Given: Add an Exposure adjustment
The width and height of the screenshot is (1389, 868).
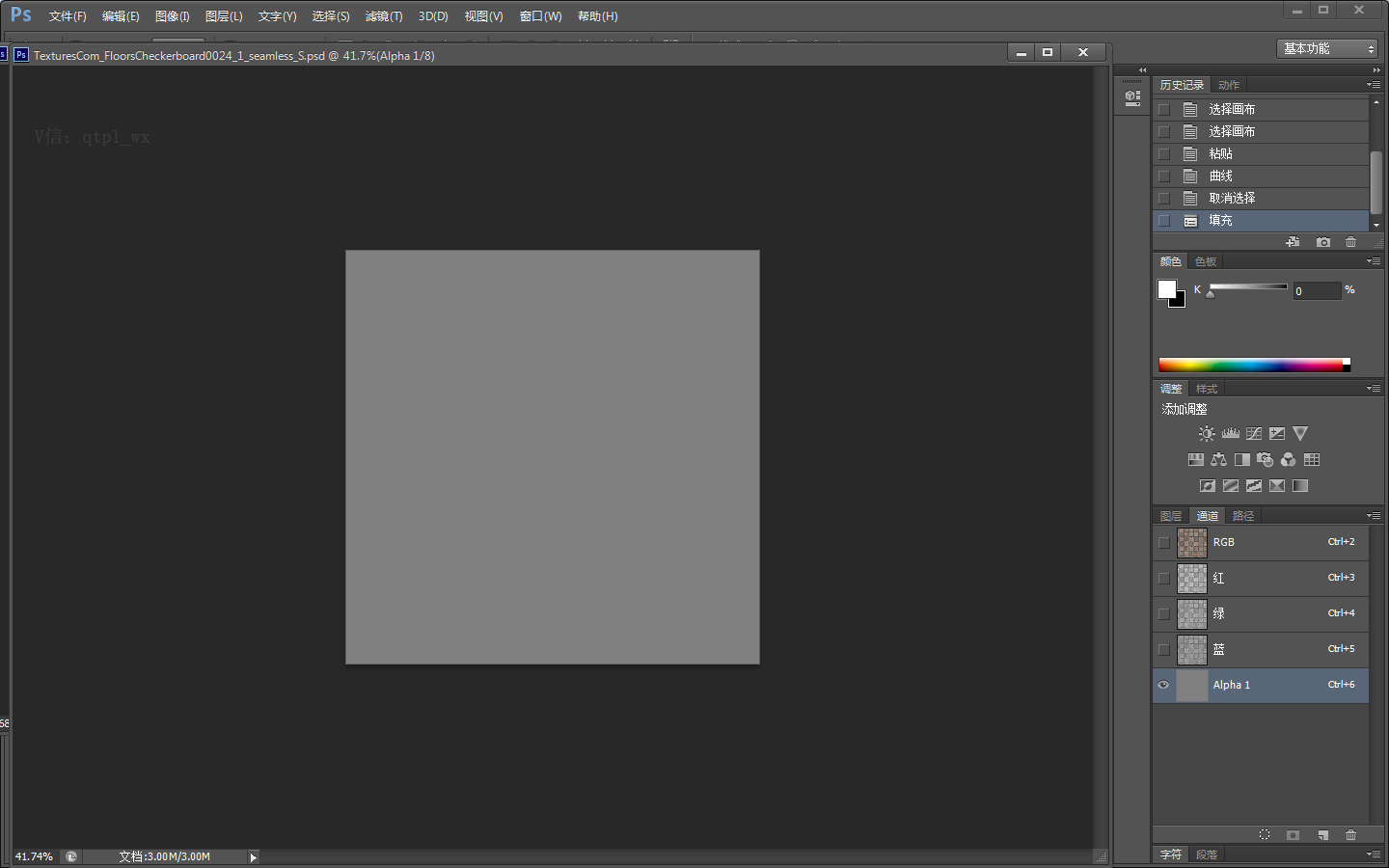Looking at the screenshot, I should pyautogui.click(x=1277, y=434).
